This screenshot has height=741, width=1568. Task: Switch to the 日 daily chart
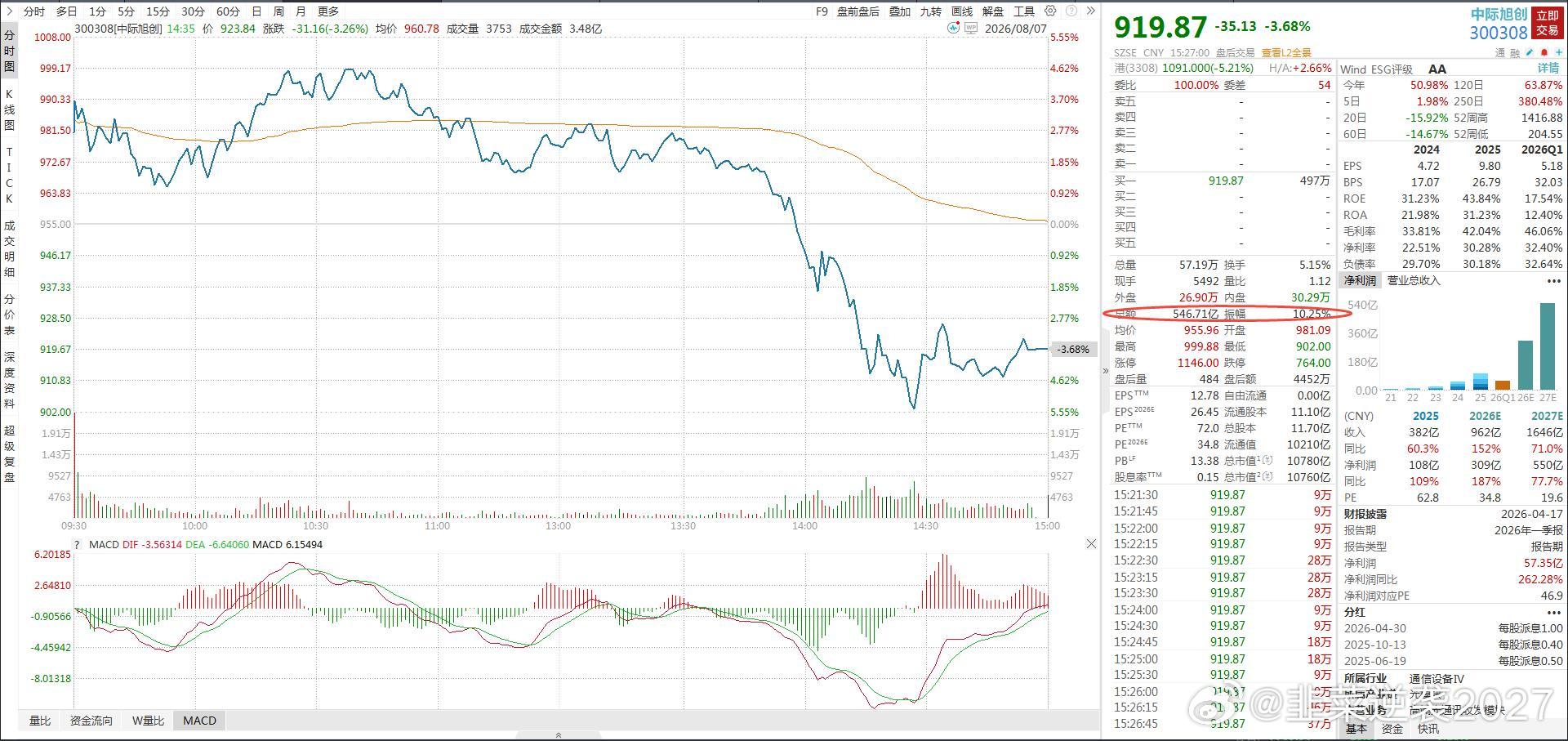(257, 11)
